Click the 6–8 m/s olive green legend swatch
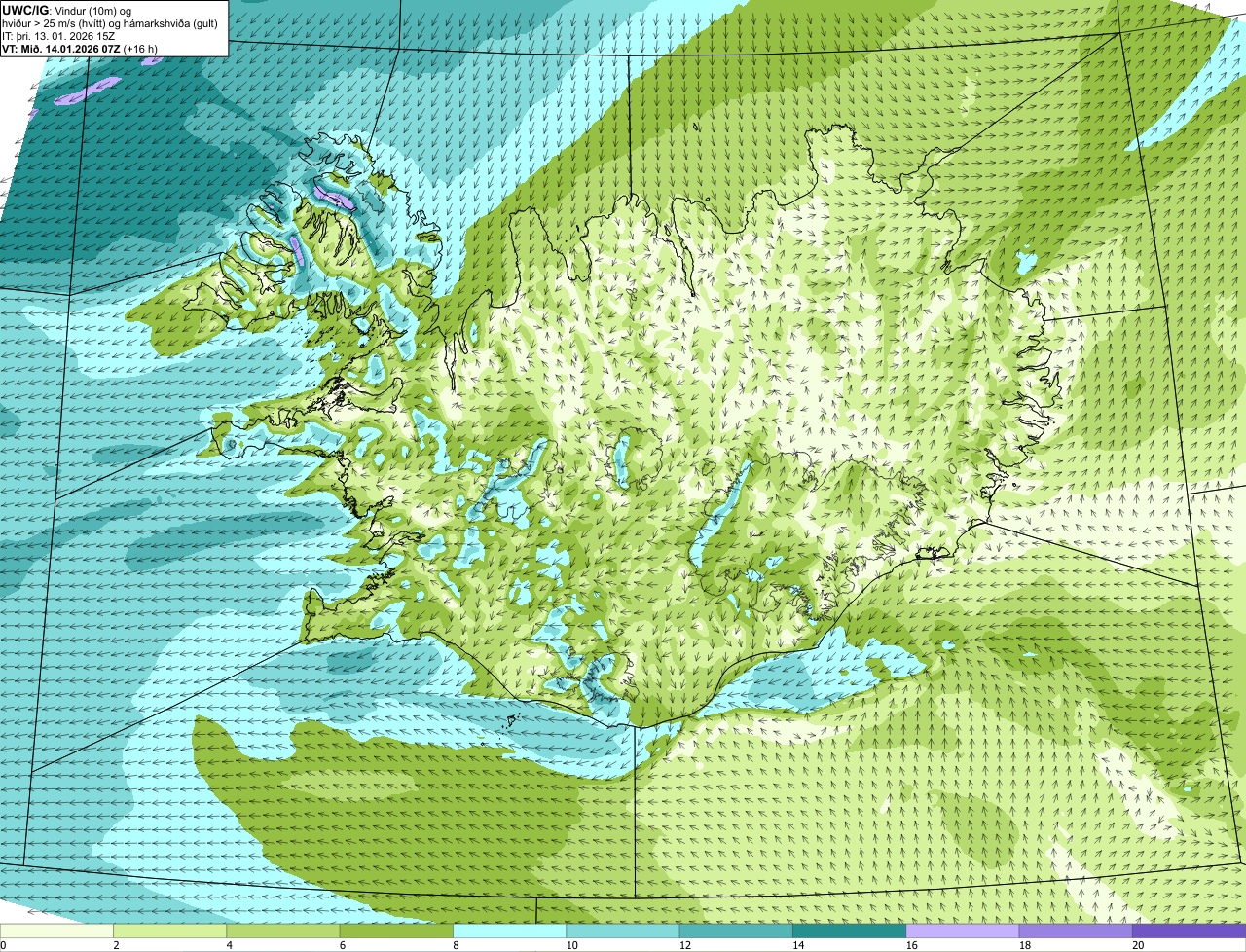The image size is (1246, 952). pos(396,932)
